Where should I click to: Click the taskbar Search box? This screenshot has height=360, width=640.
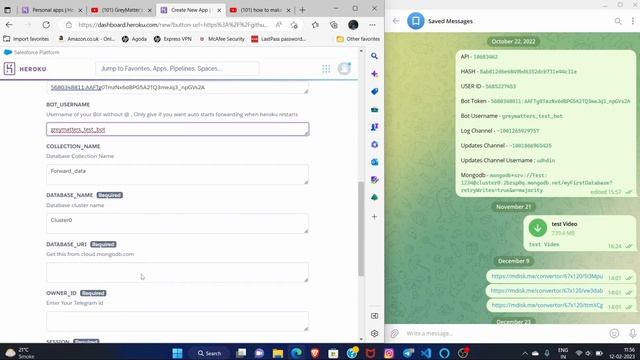[x=209, y=353]
